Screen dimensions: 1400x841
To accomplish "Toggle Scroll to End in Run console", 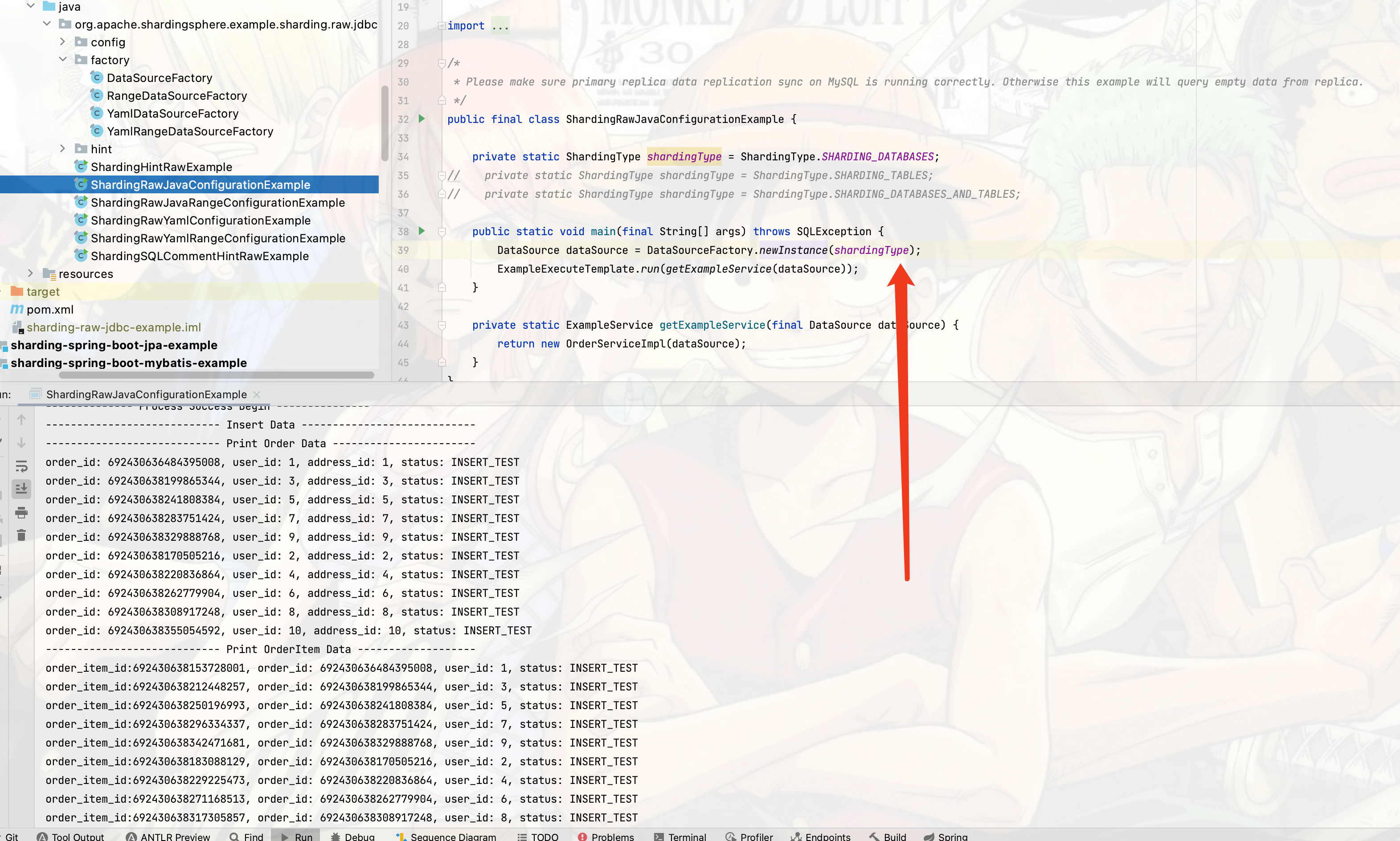I will (x=21, y=489).
